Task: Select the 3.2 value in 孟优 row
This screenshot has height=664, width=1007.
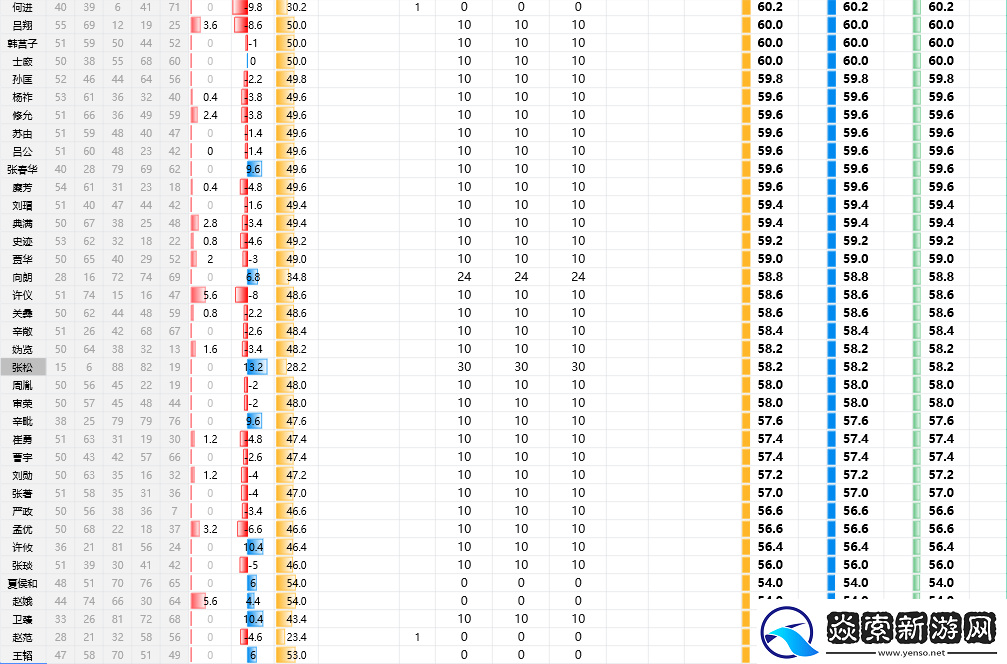Action: pos(210,529)
